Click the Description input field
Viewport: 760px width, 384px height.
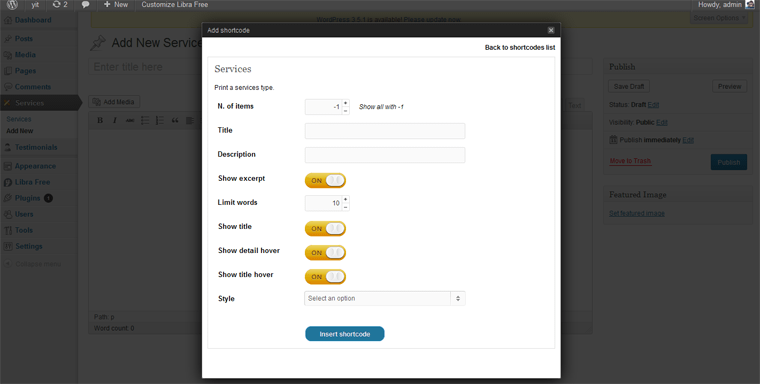click(x=385, y=155)
